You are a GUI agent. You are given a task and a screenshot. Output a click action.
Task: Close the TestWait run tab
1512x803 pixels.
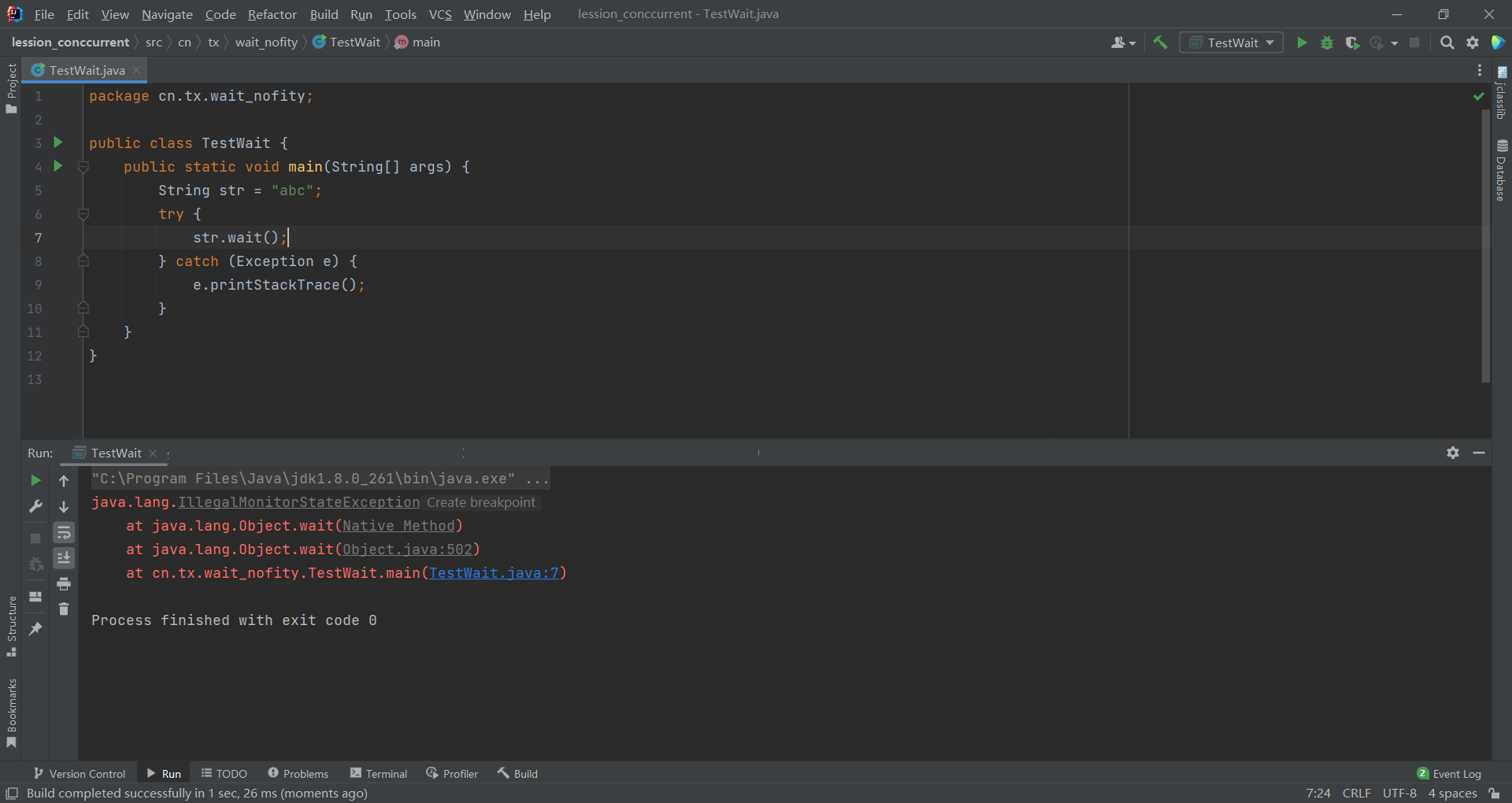click(x=153, y=453)
